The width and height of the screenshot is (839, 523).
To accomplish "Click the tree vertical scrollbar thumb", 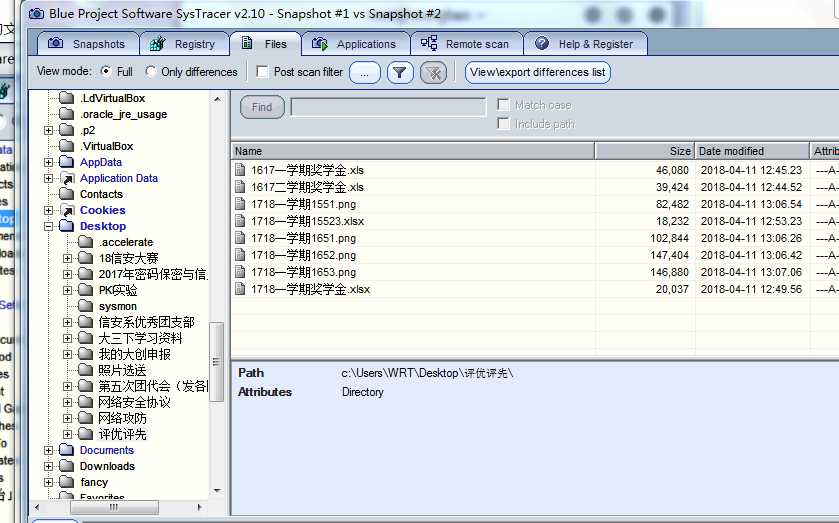I will pyautogui.click(x=216, y=361).
